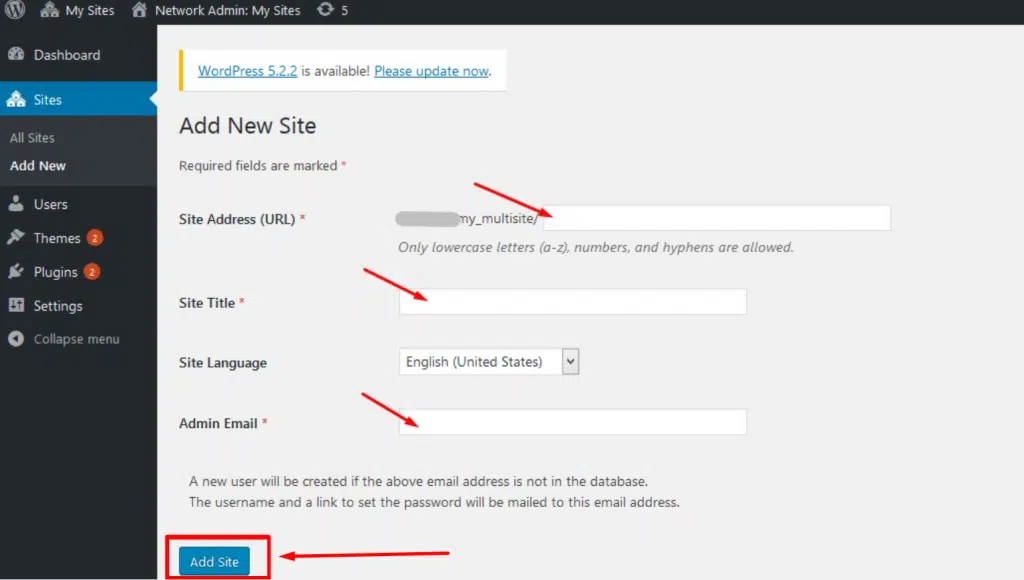Focus the Site Title field
Image resolution: width=1024 pixels, height=580 pixels.
[x=572, y=302]
